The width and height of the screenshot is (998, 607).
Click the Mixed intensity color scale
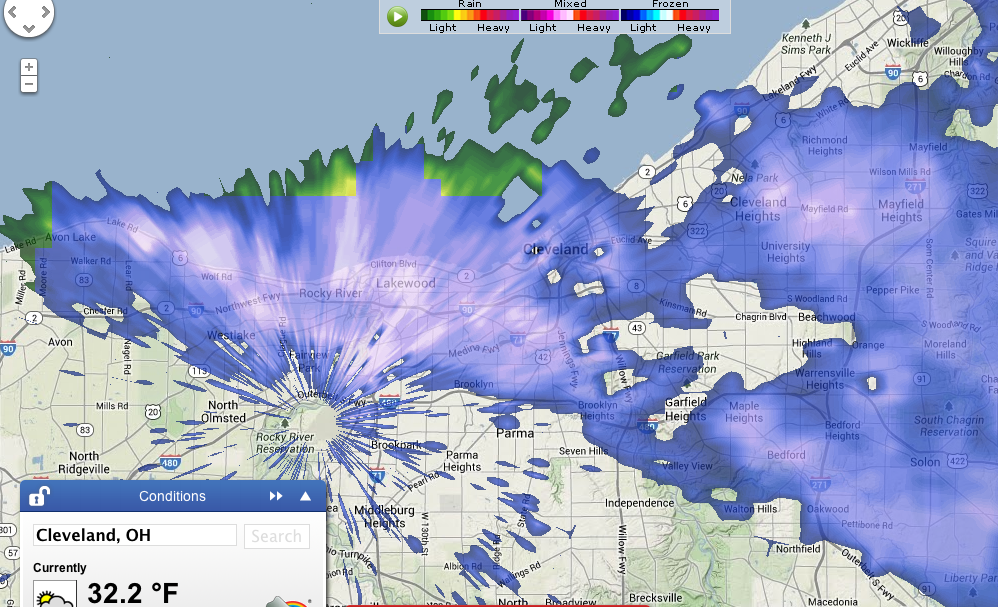coord(570,15)
